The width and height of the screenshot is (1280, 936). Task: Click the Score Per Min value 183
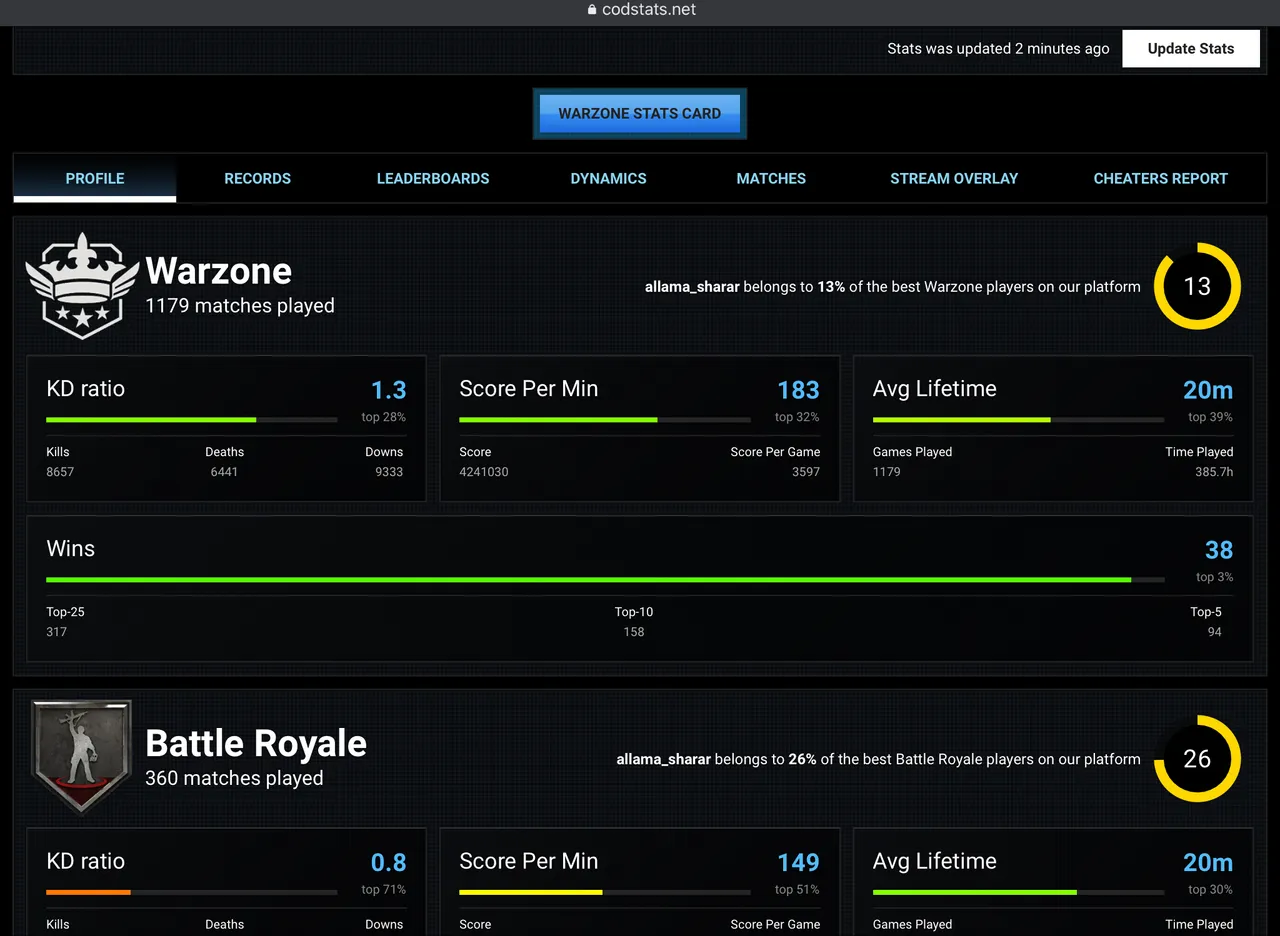[x=798, y=390]
